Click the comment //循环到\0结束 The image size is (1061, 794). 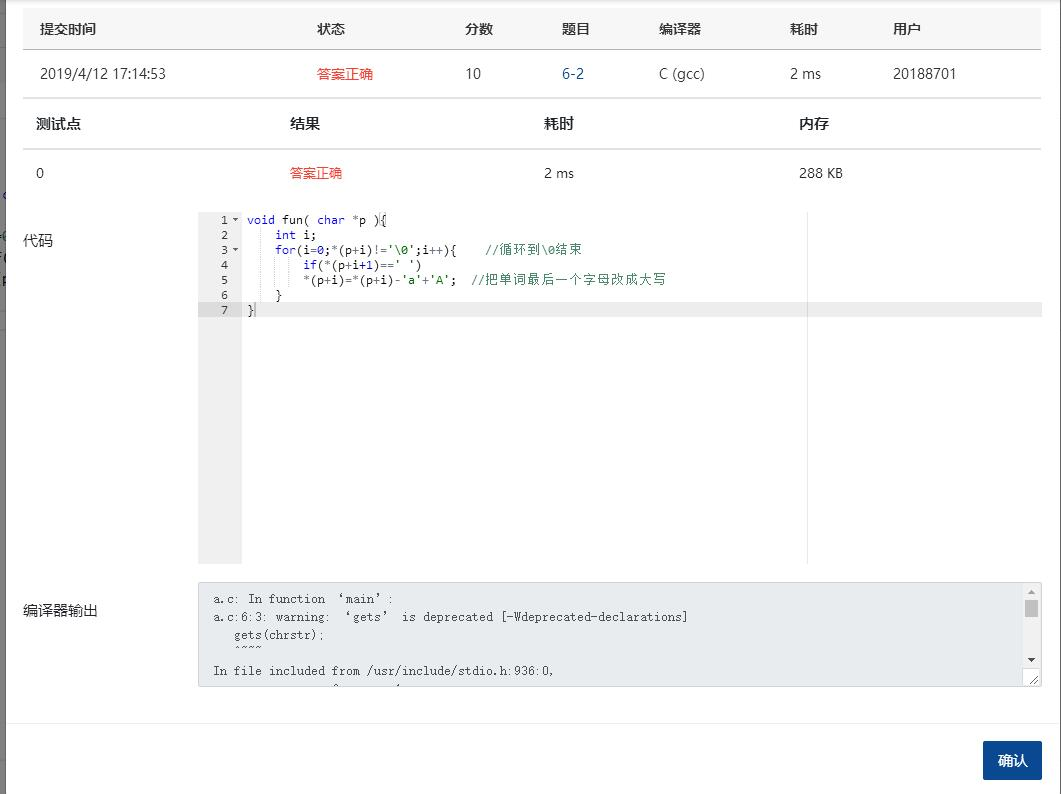(x=533, y=250)
